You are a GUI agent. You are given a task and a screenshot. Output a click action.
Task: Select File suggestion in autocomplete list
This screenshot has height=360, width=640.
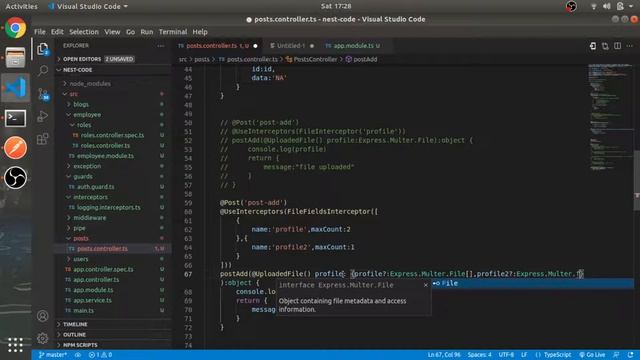(533, 283)
